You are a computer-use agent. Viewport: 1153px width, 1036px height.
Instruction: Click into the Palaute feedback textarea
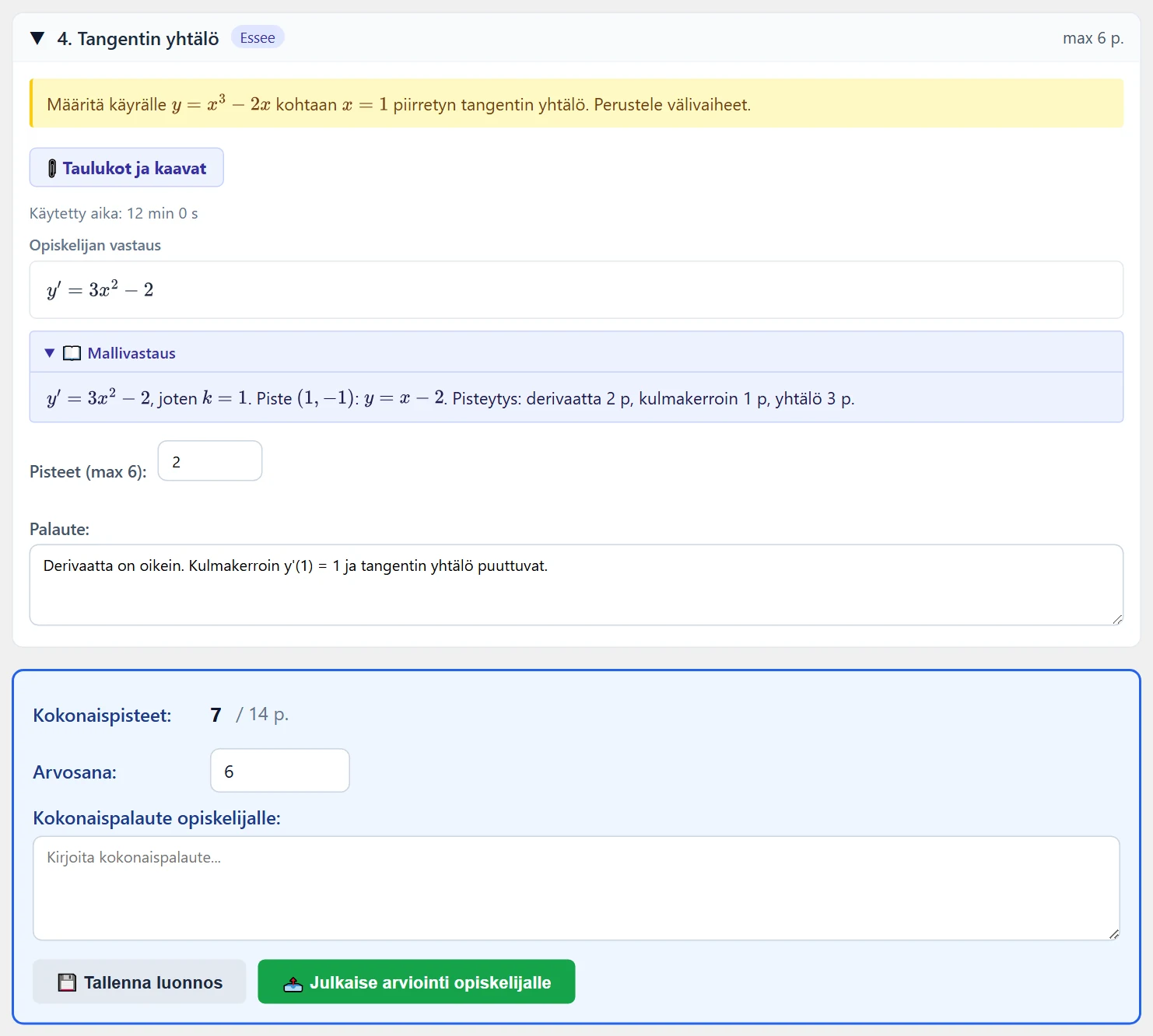(x=576, y=585)
